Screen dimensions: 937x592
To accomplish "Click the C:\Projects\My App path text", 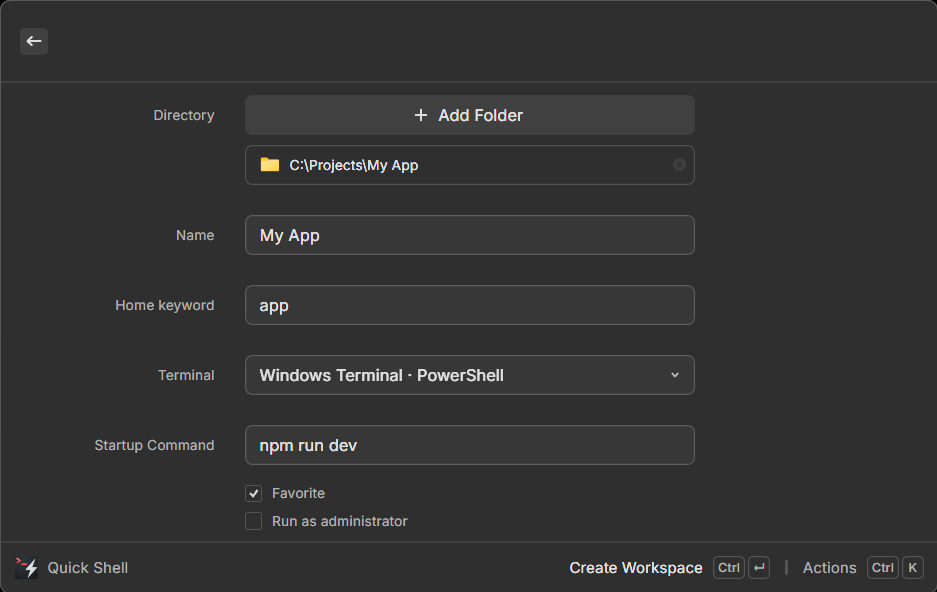I will (354, 165).
